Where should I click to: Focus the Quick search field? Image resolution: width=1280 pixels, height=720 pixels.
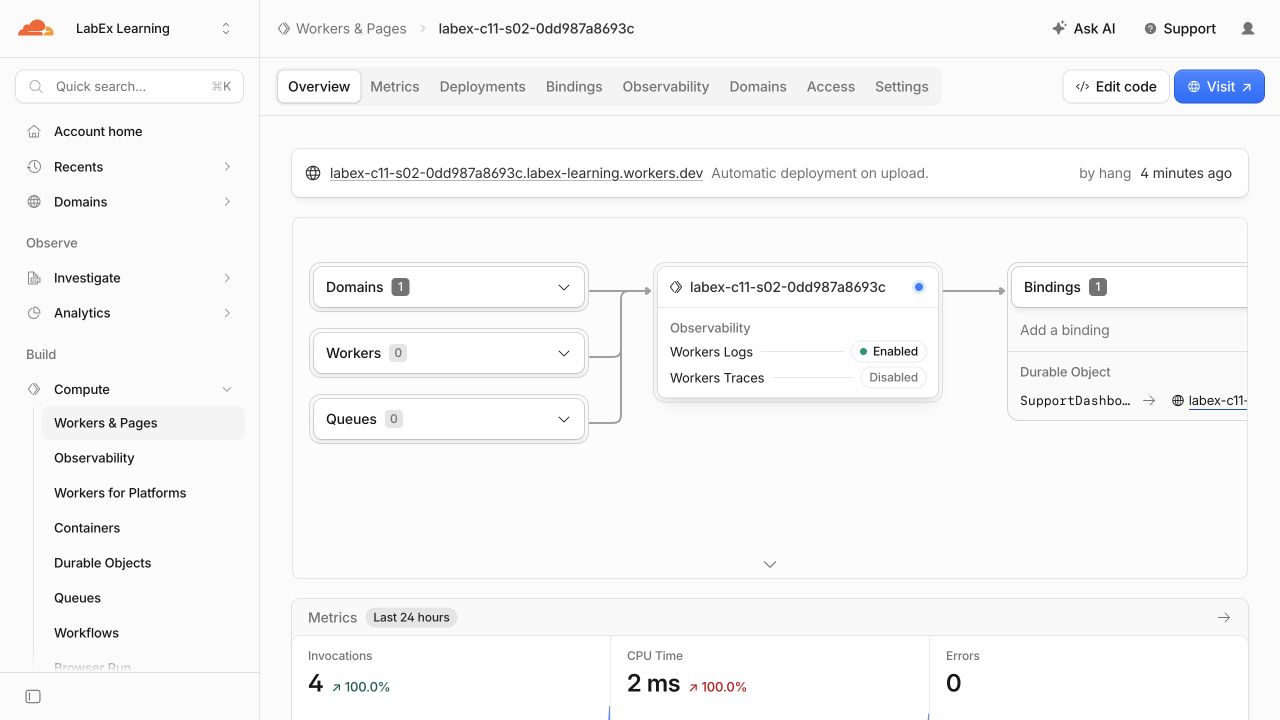coord(130,86)
